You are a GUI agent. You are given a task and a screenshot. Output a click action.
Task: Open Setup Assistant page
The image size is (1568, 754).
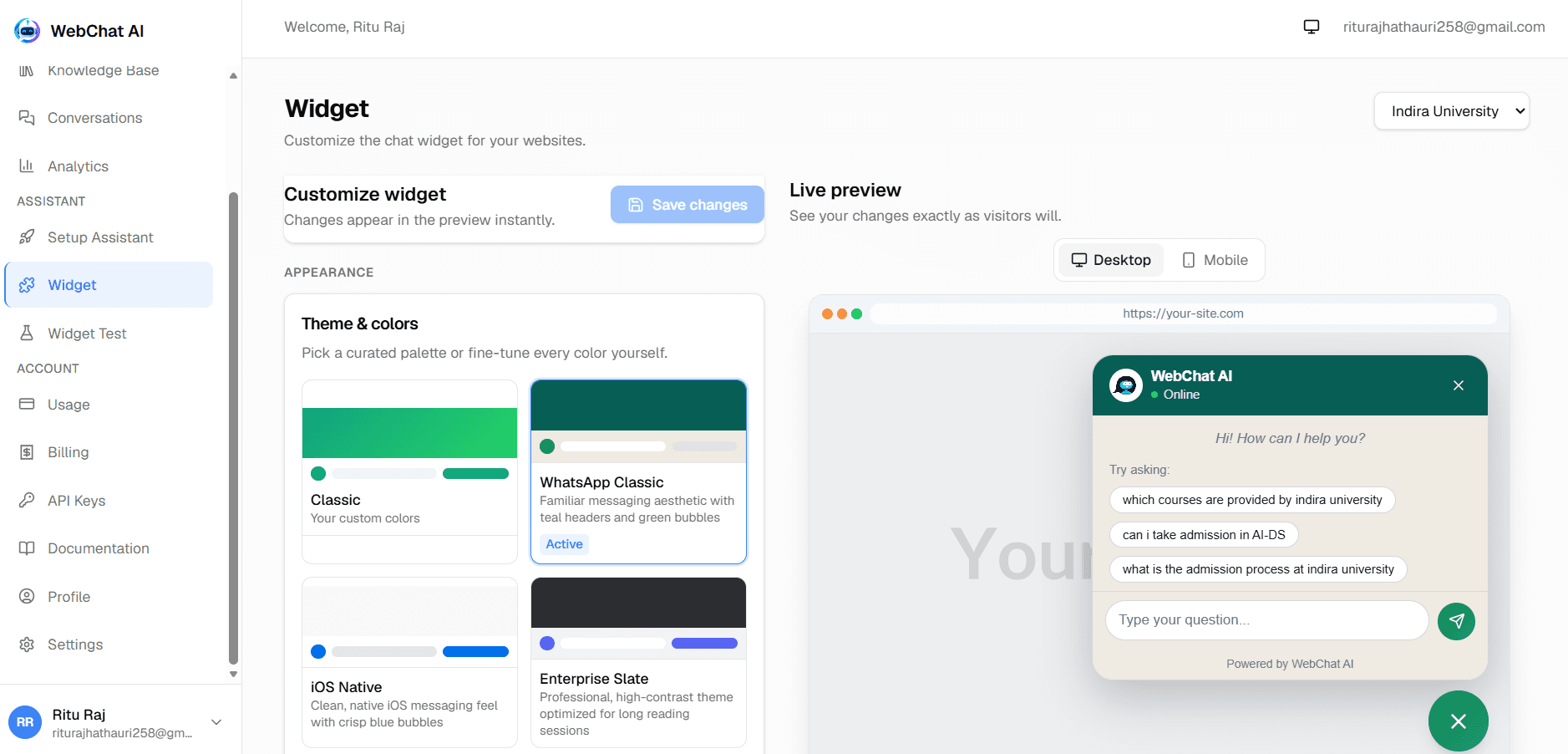click(109, 237)
